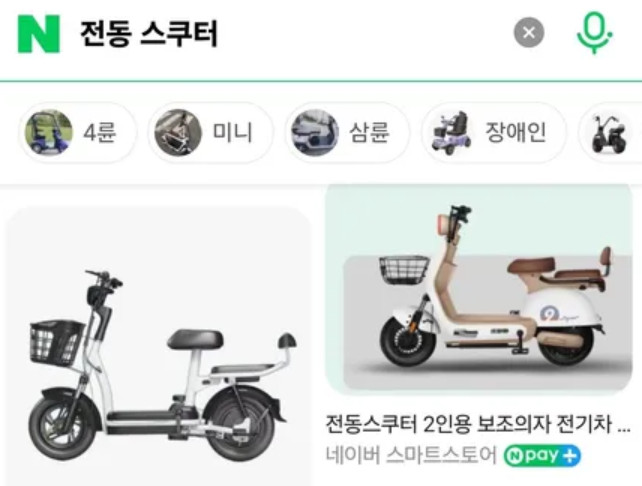Open the 네이버 스마트스토어 seller link
642x486 pixels.
[x=411, y=455]
